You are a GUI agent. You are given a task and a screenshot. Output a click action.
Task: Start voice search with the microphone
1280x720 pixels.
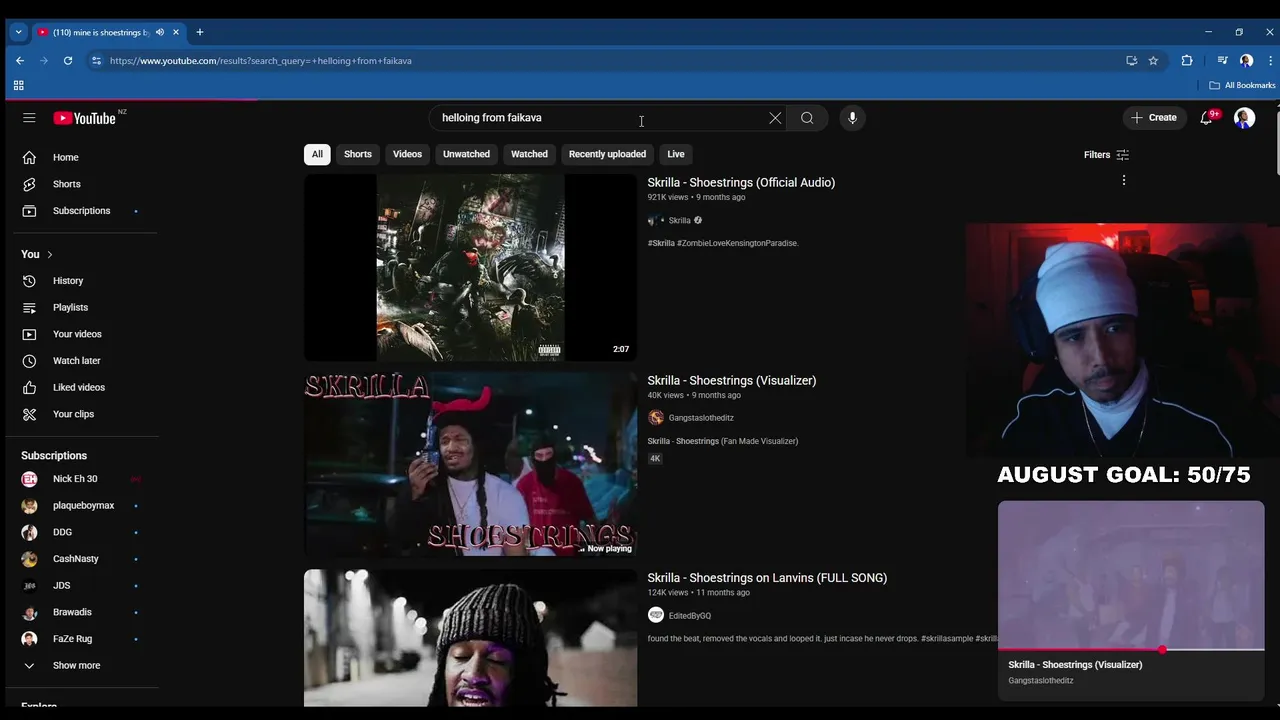[852, 118]
